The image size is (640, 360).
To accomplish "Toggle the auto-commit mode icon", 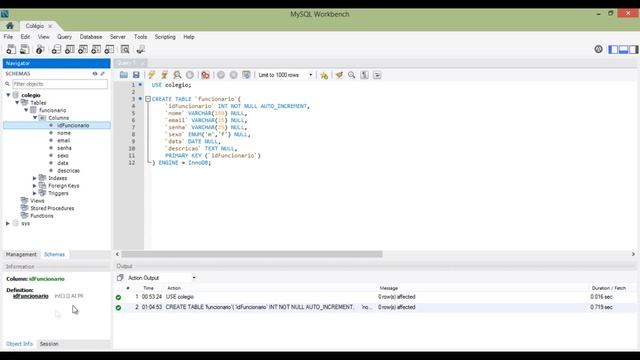I will [x=246, y=75].
